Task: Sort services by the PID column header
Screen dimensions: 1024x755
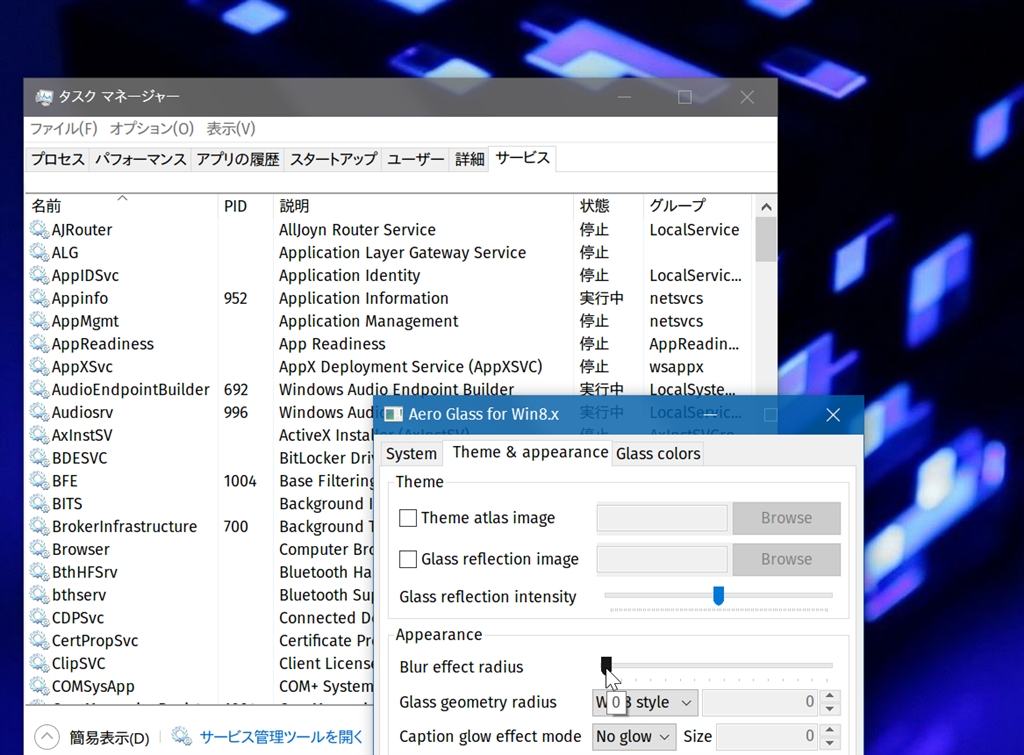Action: 235,206
